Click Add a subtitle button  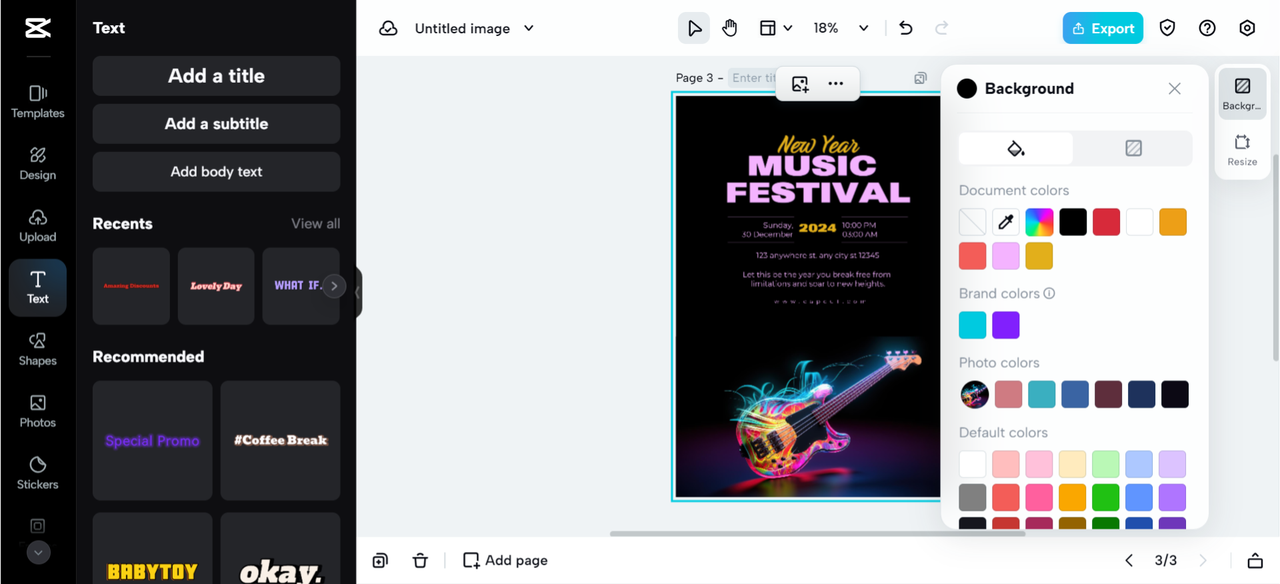pyautogui.click(x=216, y=124)
